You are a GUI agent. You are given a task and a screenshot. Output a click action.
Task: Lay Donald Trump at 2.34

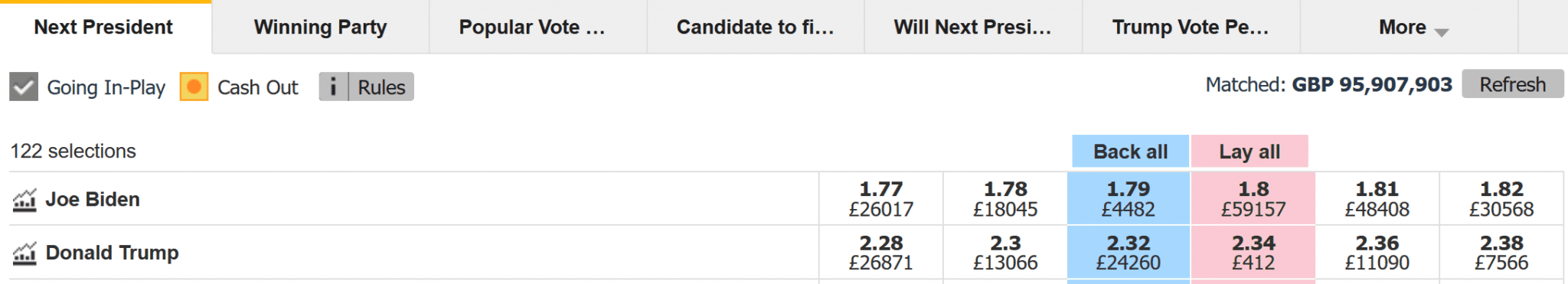(1253, 253)
